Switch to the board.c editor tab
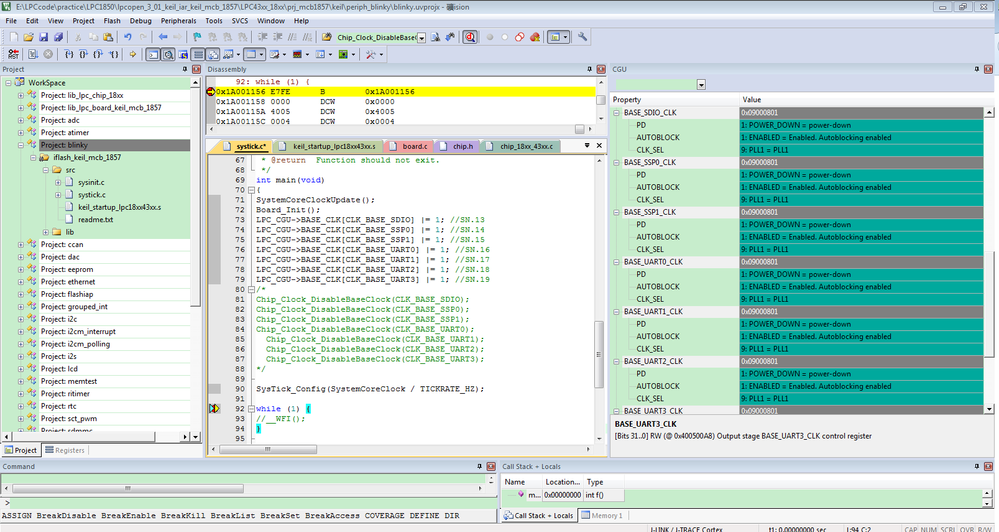 [414, 146]
